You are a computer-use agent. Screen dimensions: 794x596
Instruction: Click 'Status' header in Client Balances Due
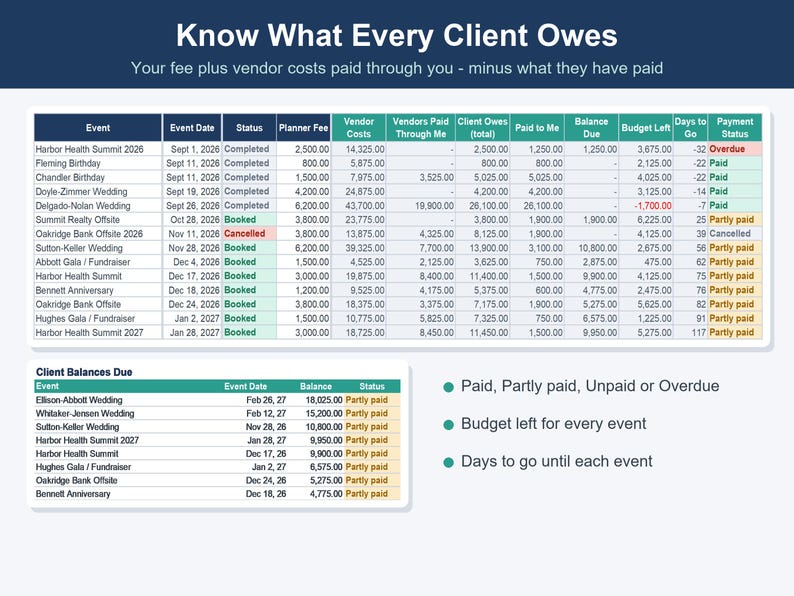click(x=372, y=386)
